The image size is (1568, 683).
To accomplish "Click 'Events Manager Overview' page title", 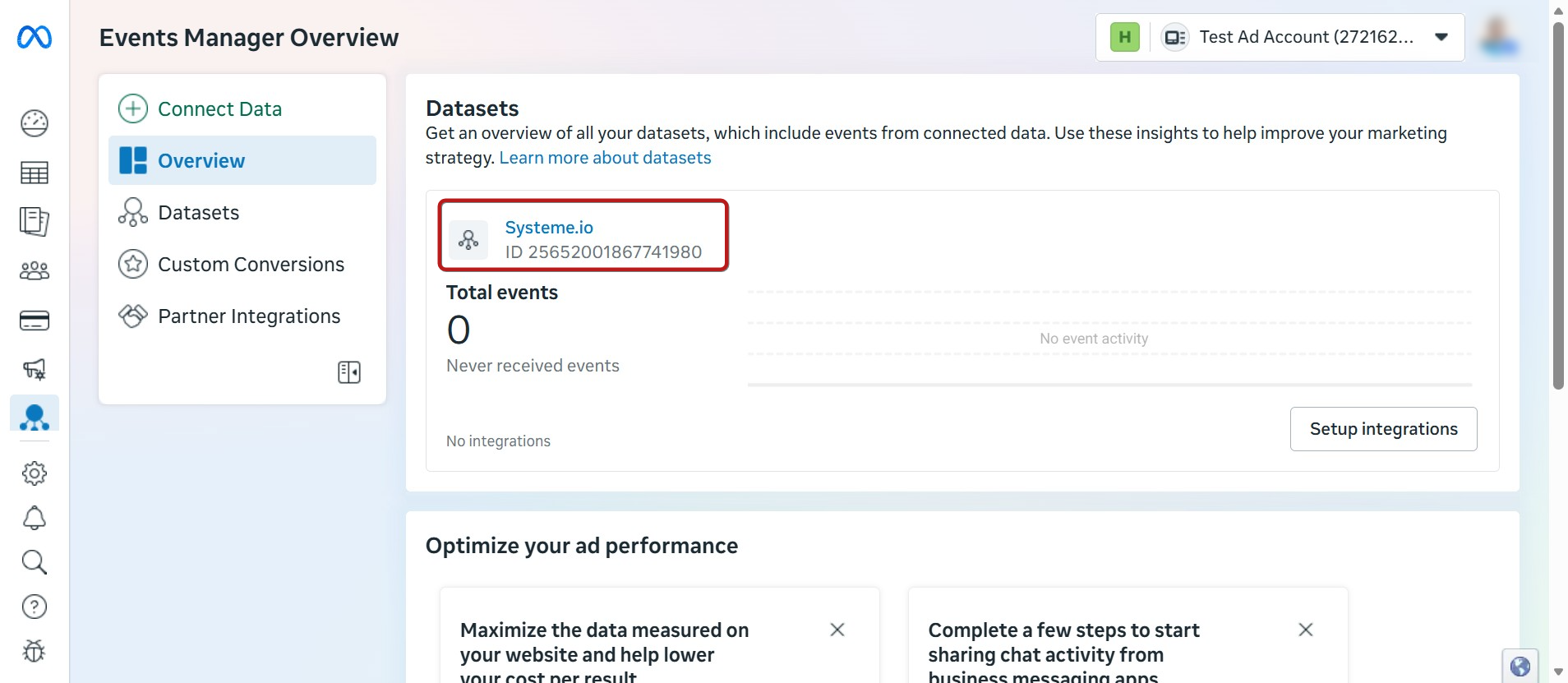I will click(249, 38).
